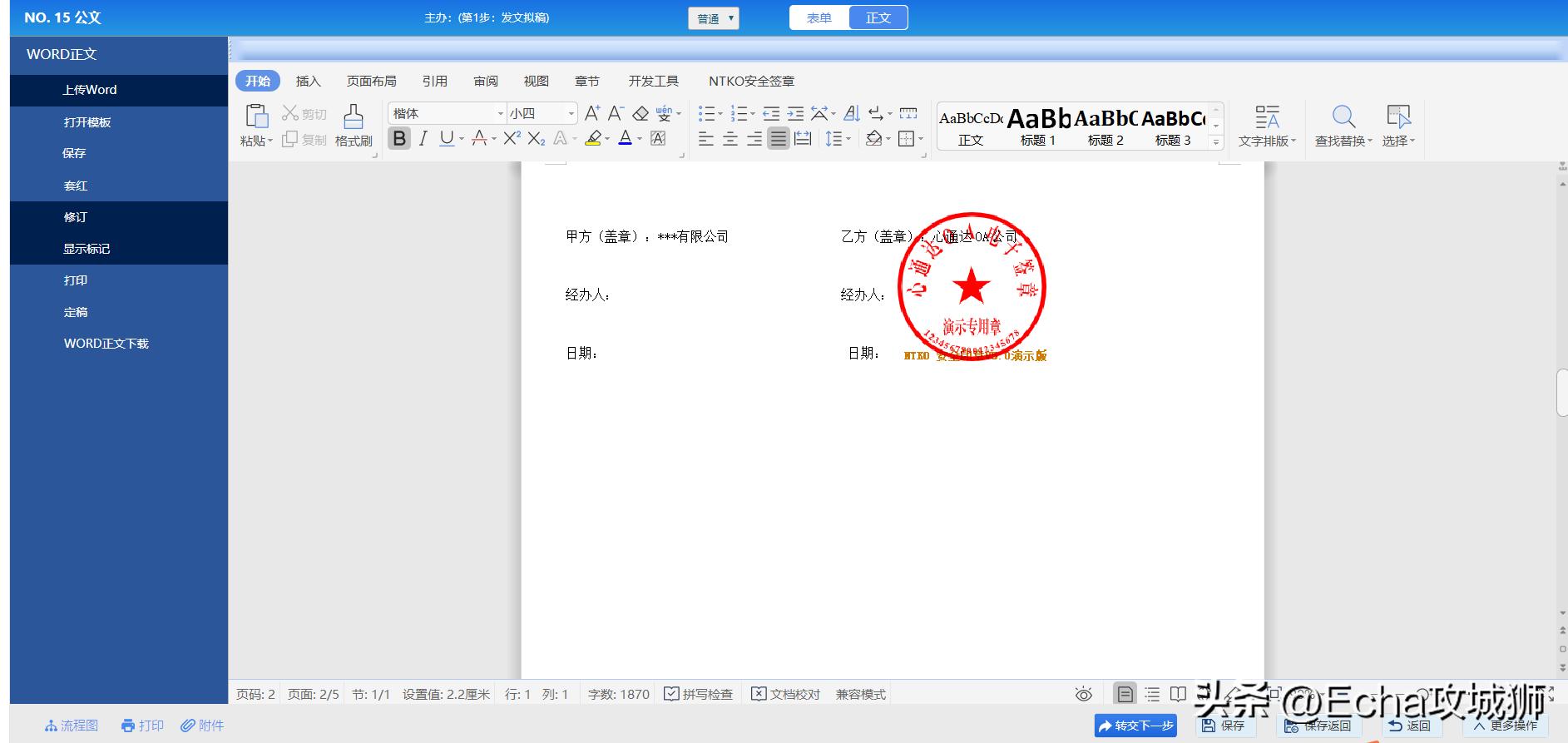
Task: Apply subscript X₂ formatting
Action: [x=537, y=138]
